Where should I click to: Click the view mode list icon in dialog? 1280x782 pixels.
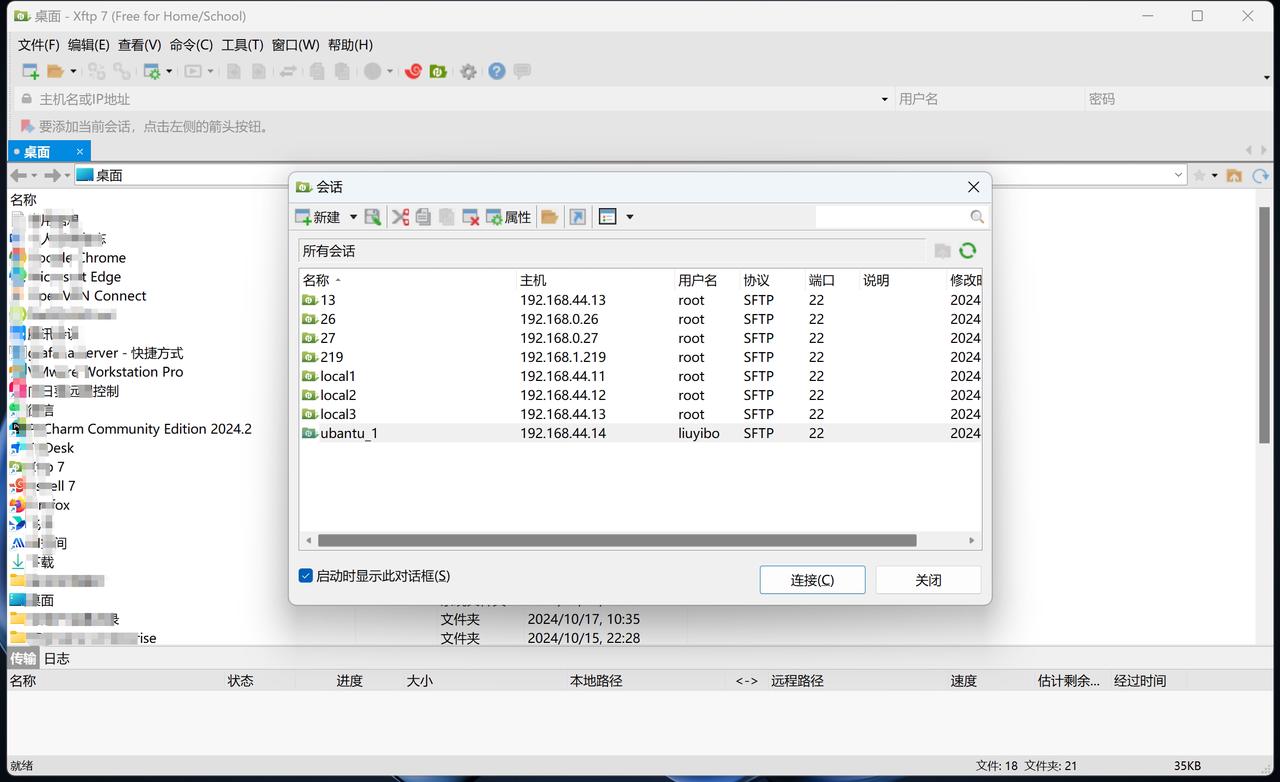point(607,217)
